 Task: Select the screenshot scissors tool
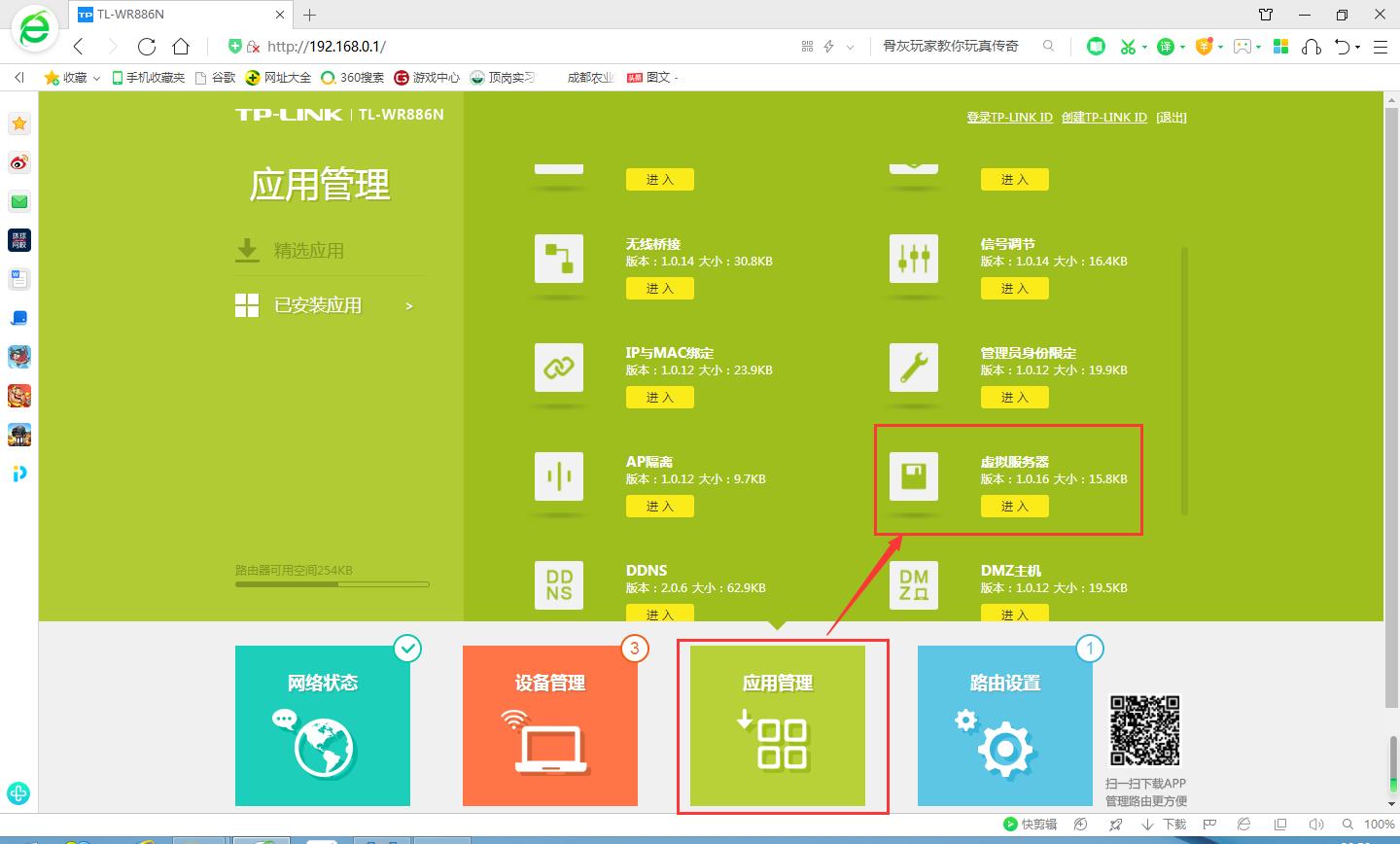pyautogui.click(x=1128, y=45)
